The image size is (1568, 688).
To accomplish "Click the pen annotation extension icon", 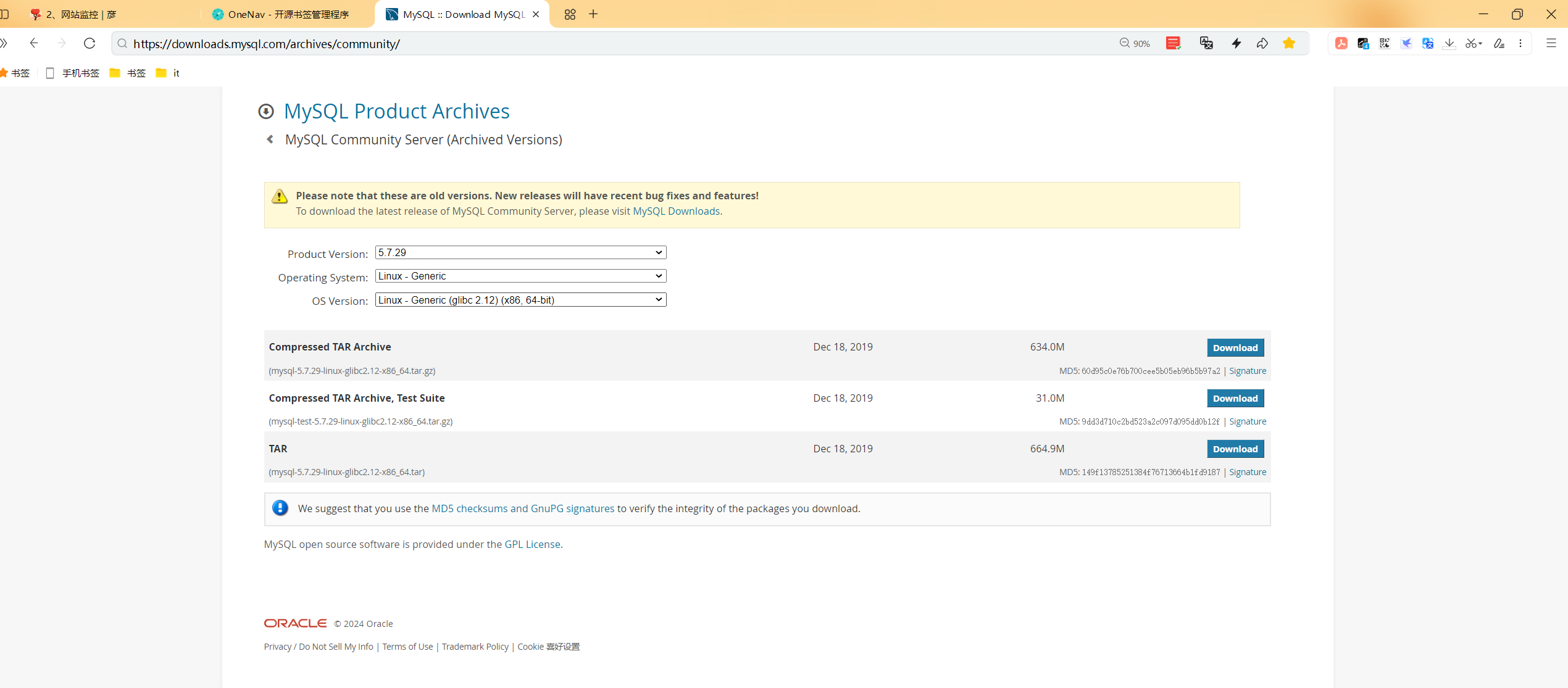I will [x=1499, y=43].
